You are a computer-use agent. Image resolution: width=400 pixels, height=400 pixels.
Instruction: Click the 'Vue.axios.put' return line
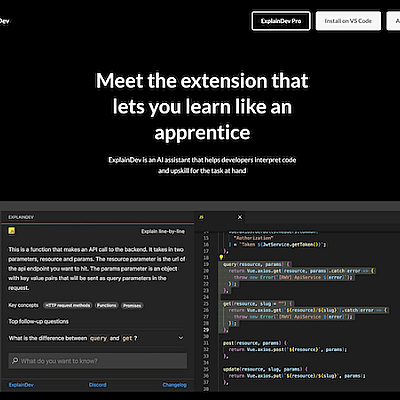click(x=297, y=376)
